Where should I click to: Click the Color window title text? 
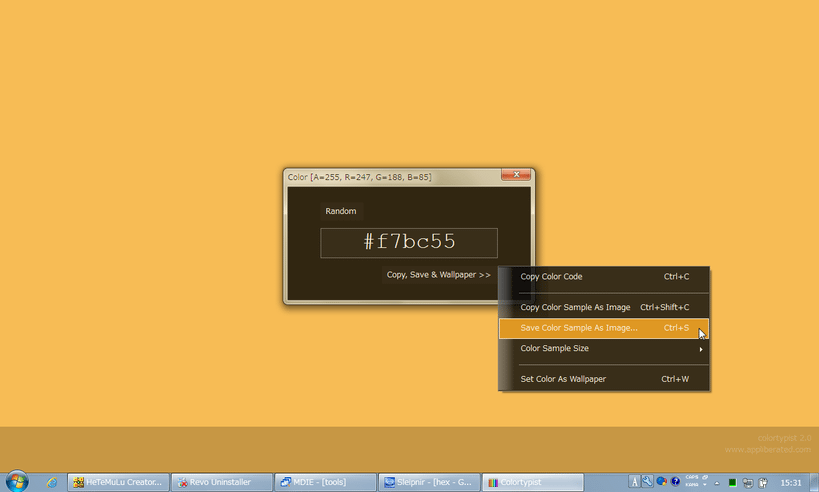point(359,177)
